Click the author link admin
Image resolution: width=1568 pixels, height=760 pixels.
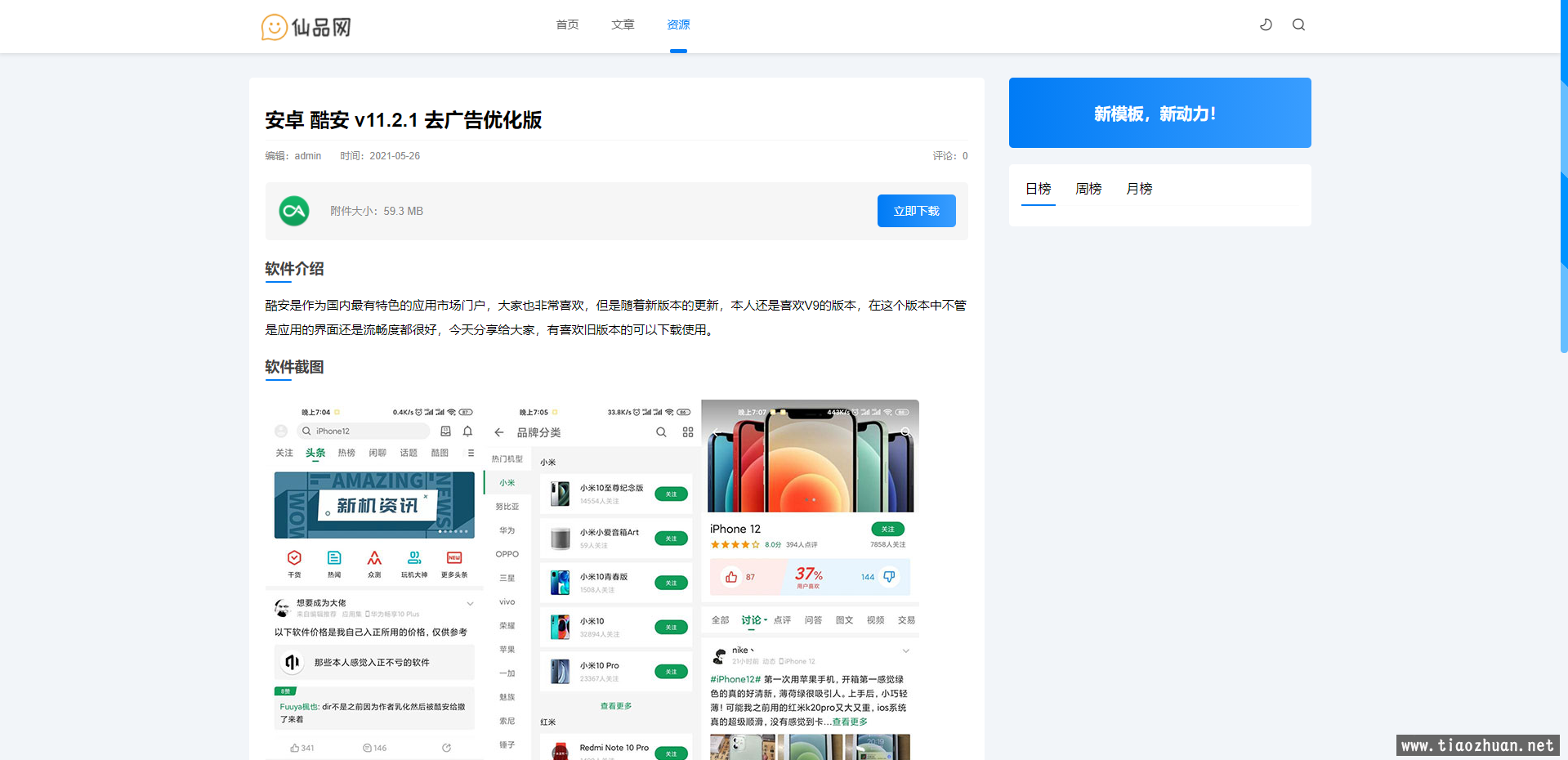click(308, 156)
